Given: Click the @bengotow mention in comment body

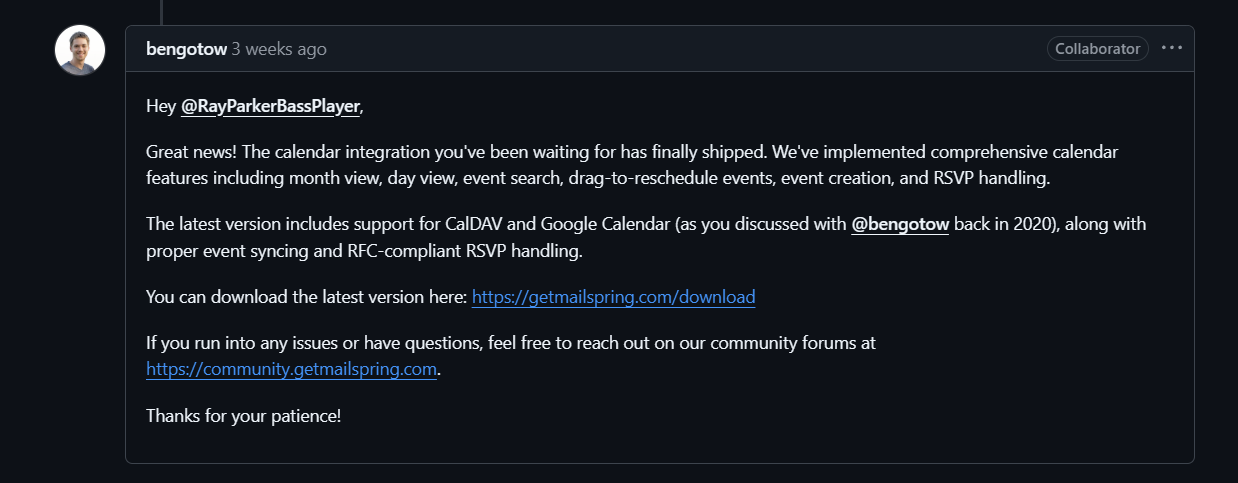Looking at the screenshot, I should (x=899, y=224).
